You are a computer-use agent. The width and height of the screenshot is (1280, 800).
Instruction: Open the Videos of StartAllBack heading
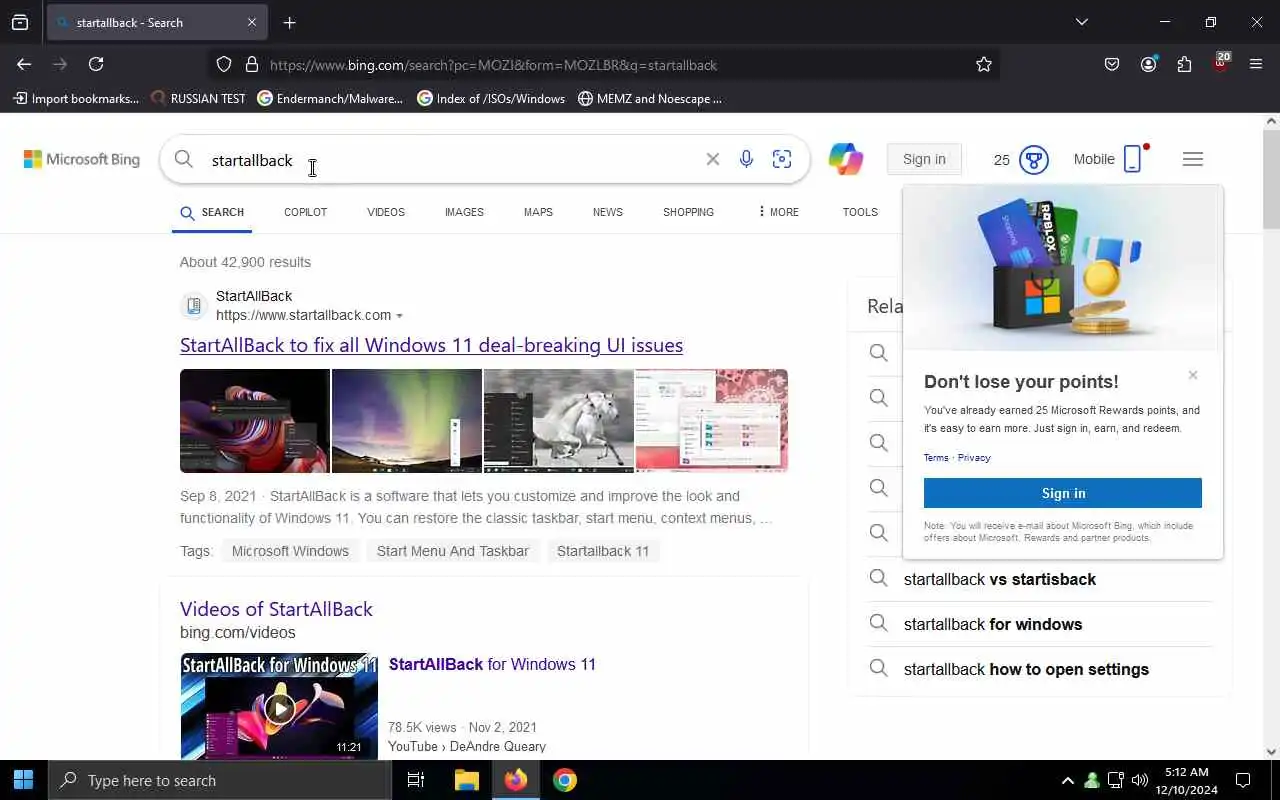[x=276, y=609]
